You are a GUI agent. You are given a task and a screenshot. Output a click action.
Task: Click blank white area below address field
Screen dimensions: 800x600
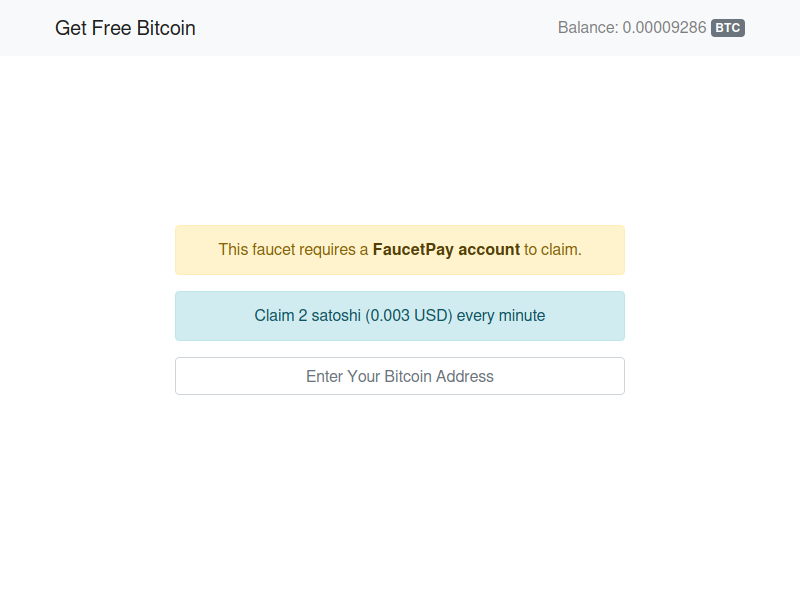[400, 490]
